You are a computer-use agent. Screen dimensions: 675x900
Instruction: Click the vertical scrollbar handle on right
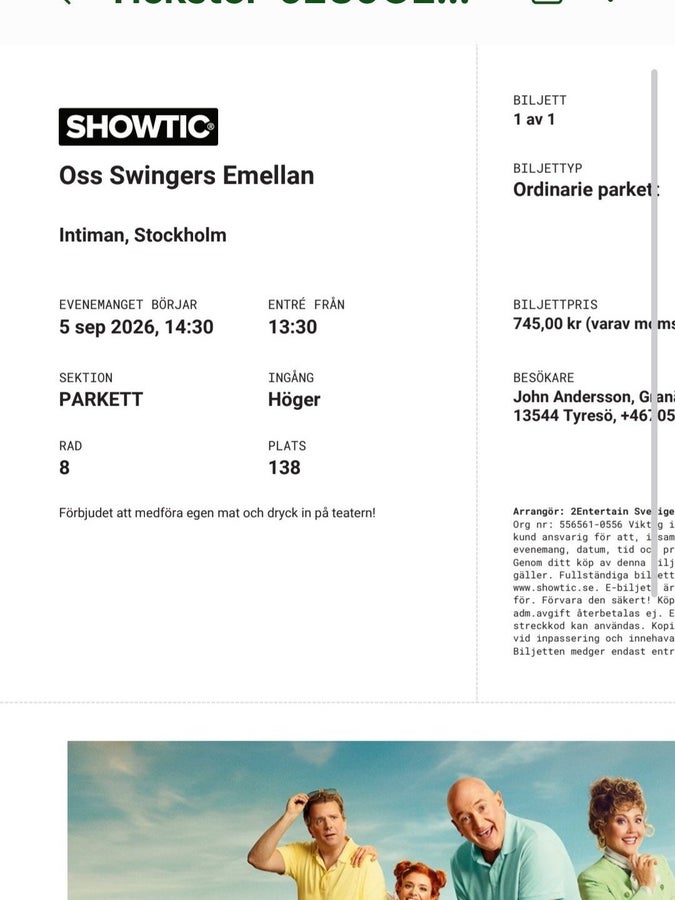[654, 333]
